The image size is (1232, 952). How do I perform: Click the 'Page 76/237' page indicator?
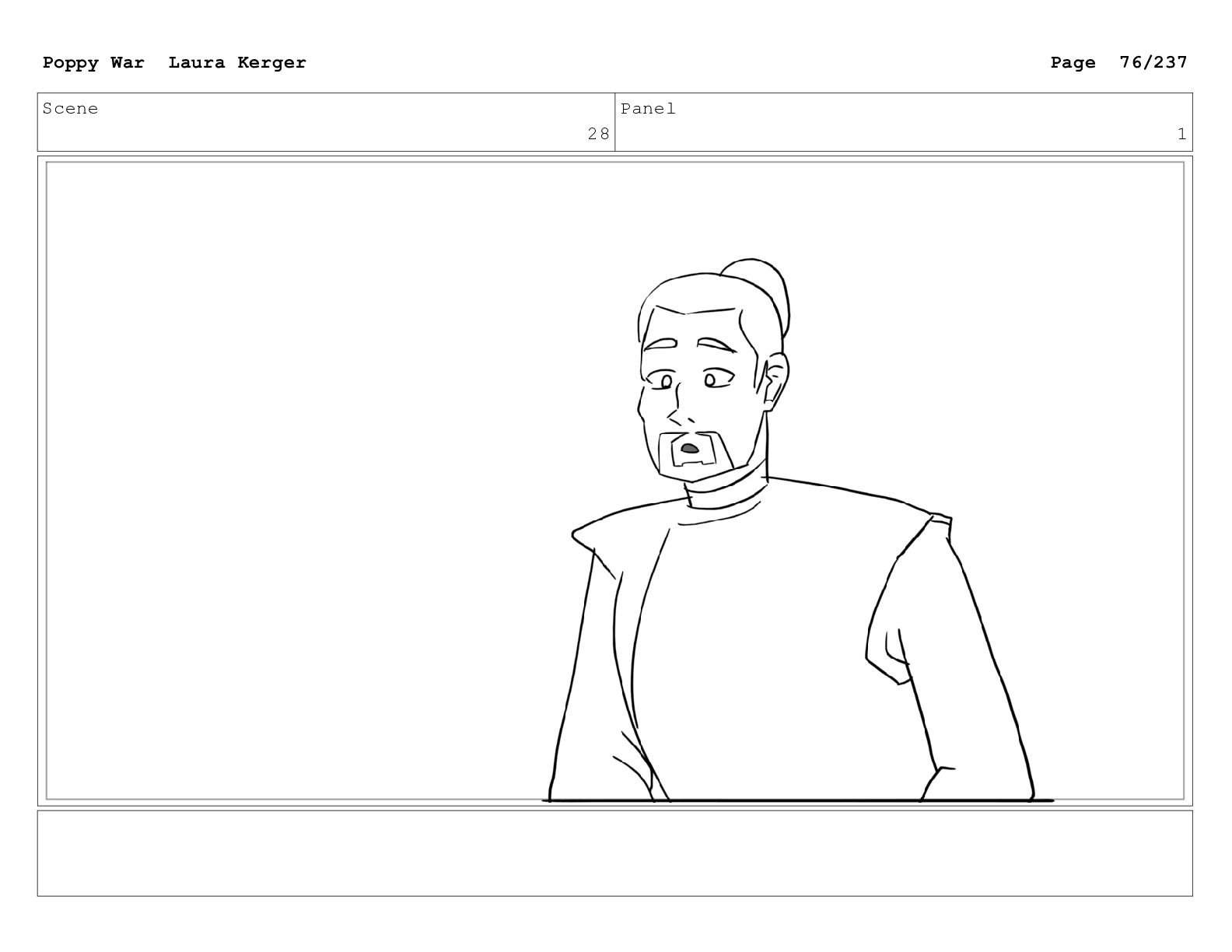[x=1118, y=62]
